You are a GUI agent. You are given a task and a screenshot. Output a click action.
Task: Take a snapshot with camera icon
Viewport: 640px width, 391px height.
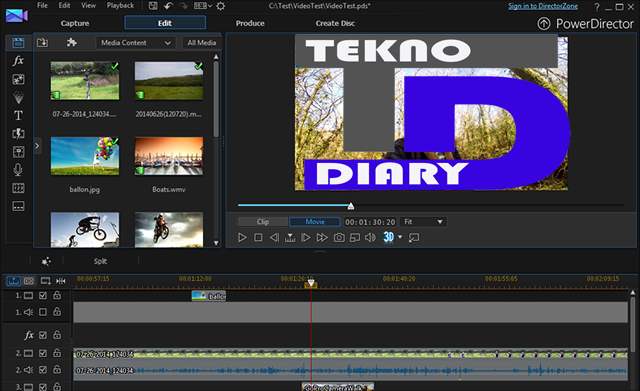click(339, 238)
